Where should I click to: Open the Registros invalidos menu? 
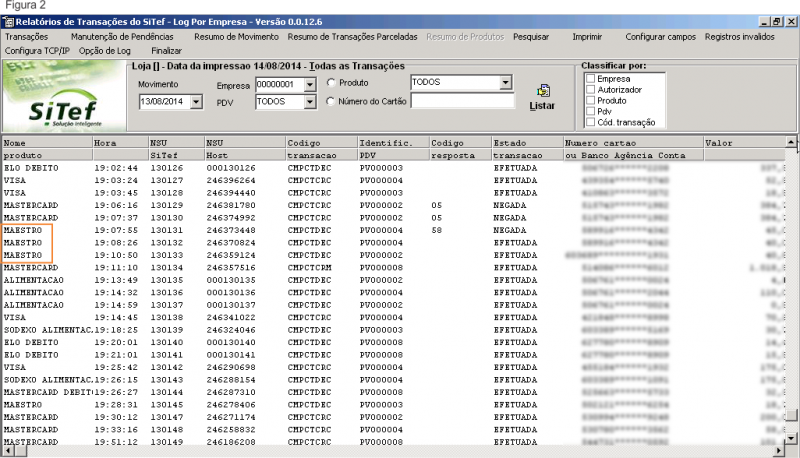[x=740, y=37]
